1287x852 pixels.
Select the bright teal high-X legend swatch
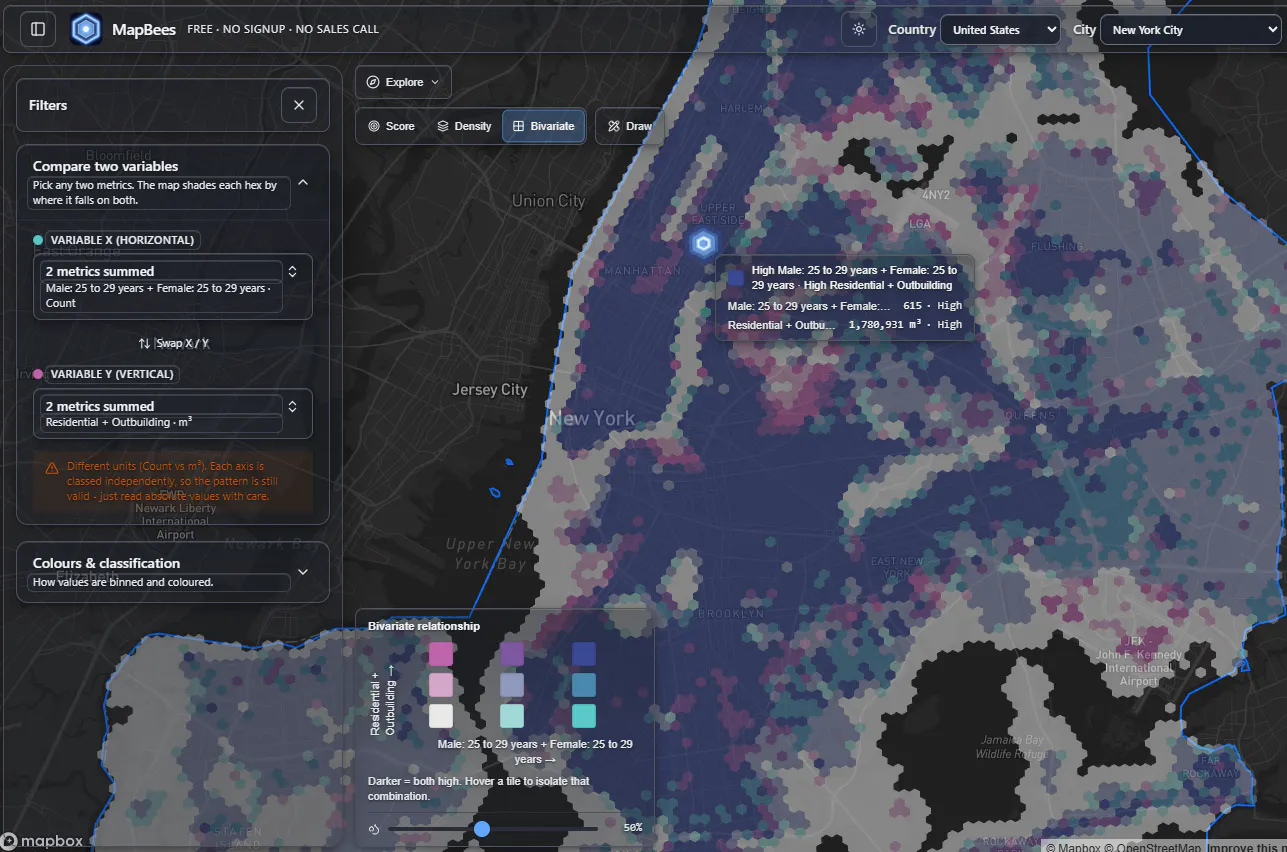click(584, 716)
